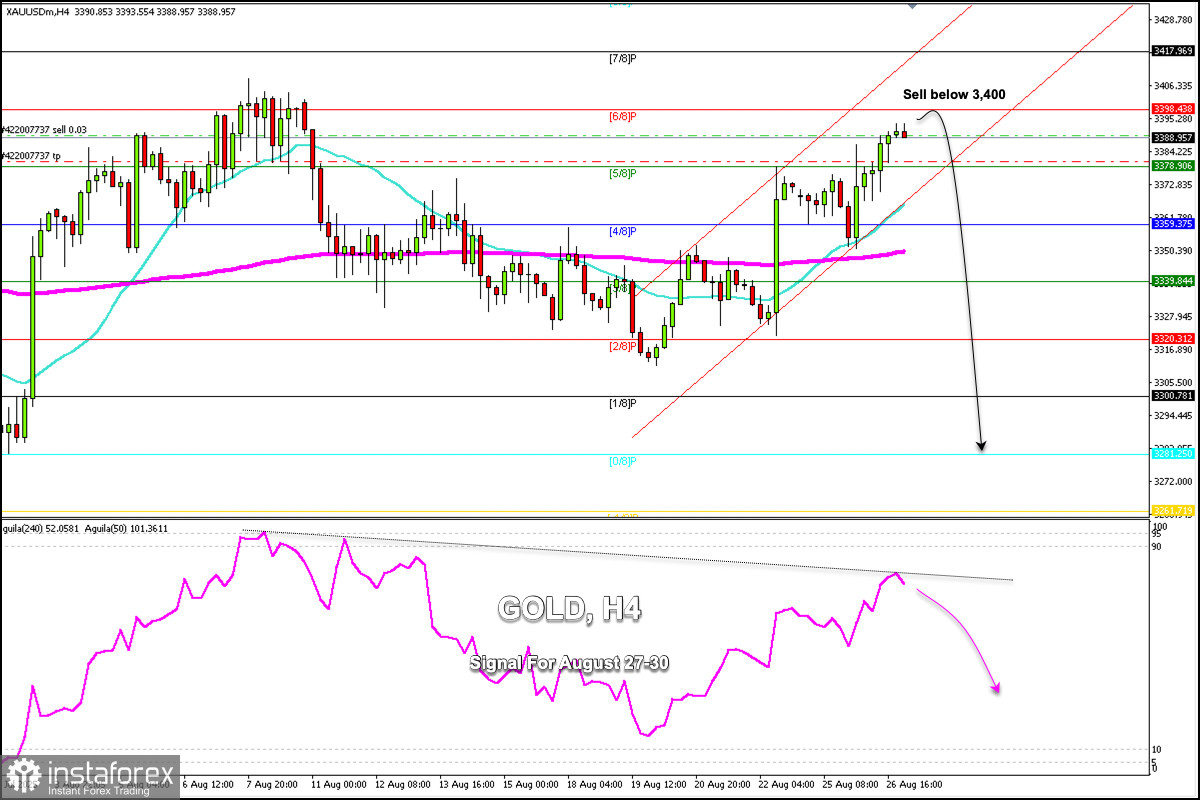This screenshot has width=1200, height=800.
Task: Click the 'Sell below 3,400' chart label
Action: click(x=954, y=94)
